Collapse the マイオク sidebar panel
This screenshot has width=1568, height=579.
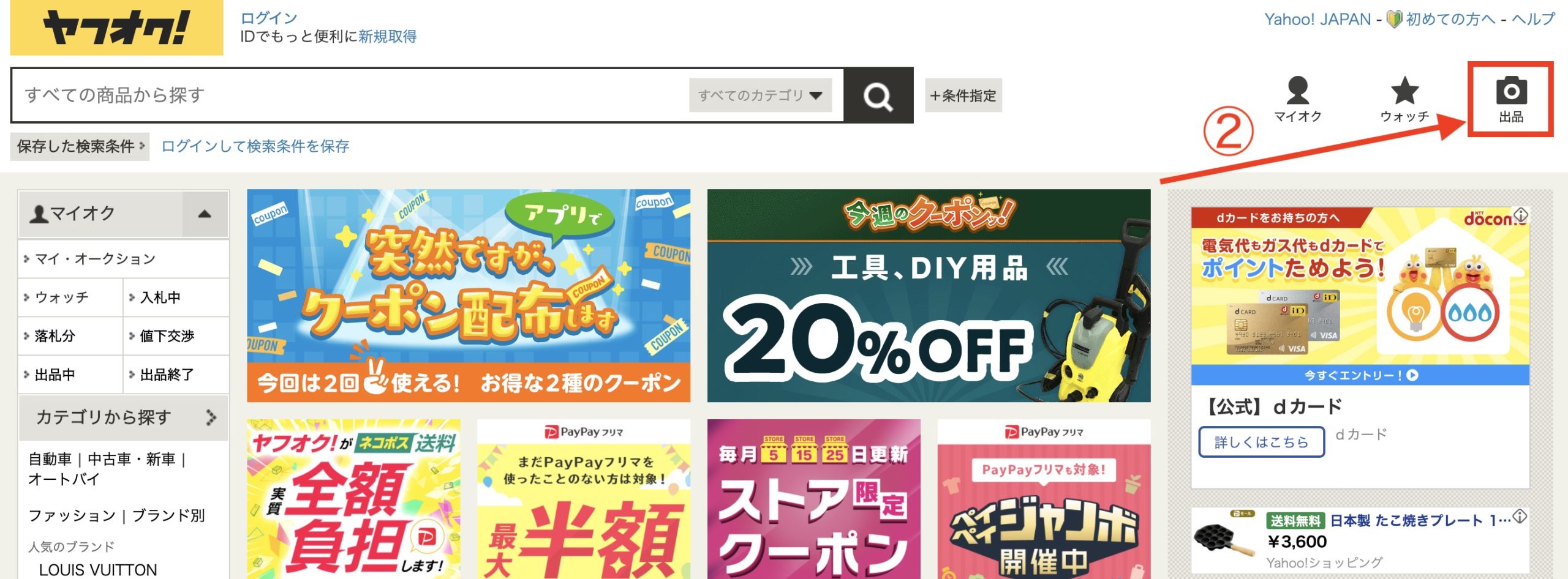click(x=205, y=214)
